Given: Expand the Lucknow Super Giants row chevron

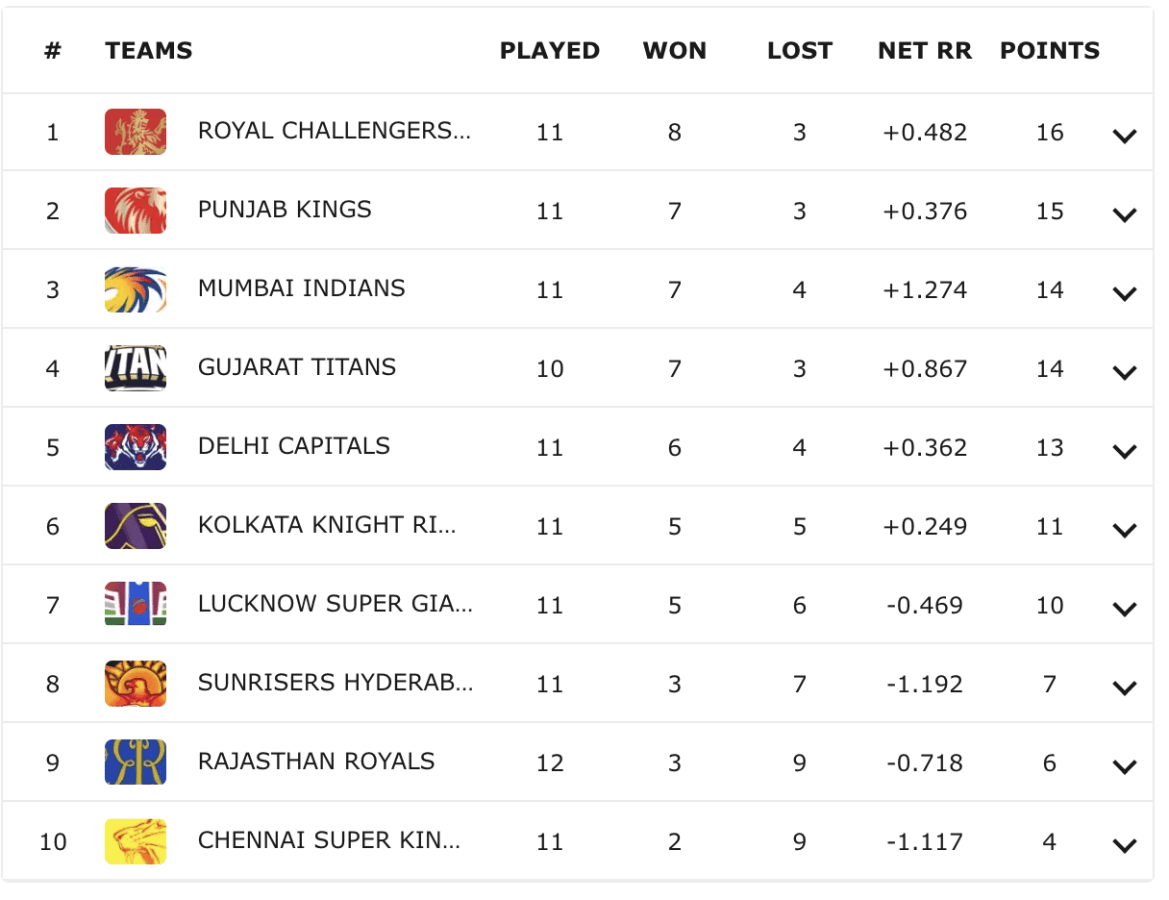Looking at the screenshot, I should [x=1124, y=609].
